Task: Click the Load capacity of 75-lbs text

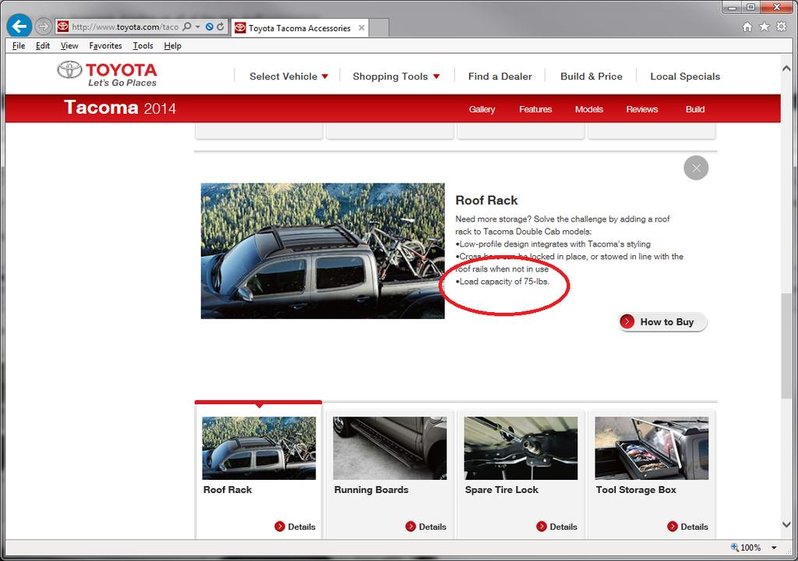Action: click(x=502, y=282)
